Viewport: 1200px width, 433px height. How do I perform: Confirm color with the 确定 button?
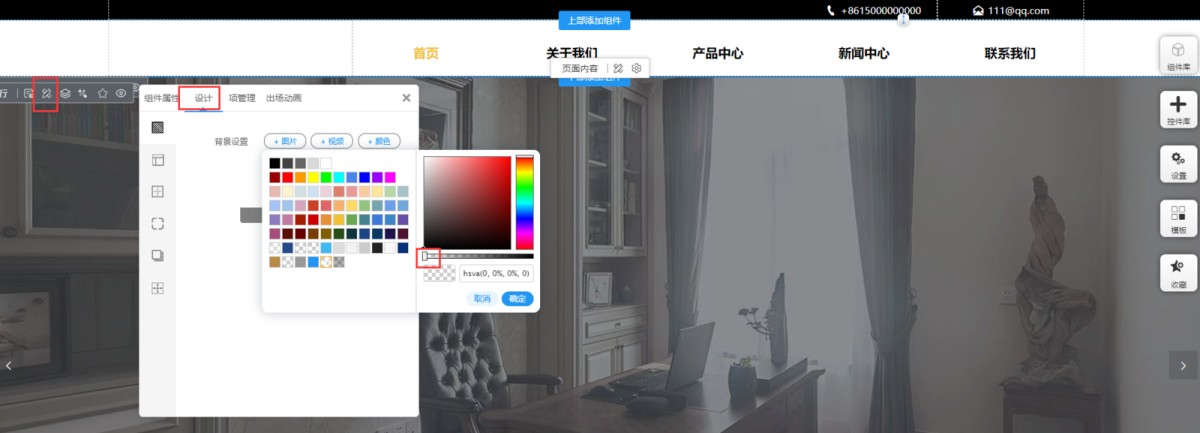(517, 298)
